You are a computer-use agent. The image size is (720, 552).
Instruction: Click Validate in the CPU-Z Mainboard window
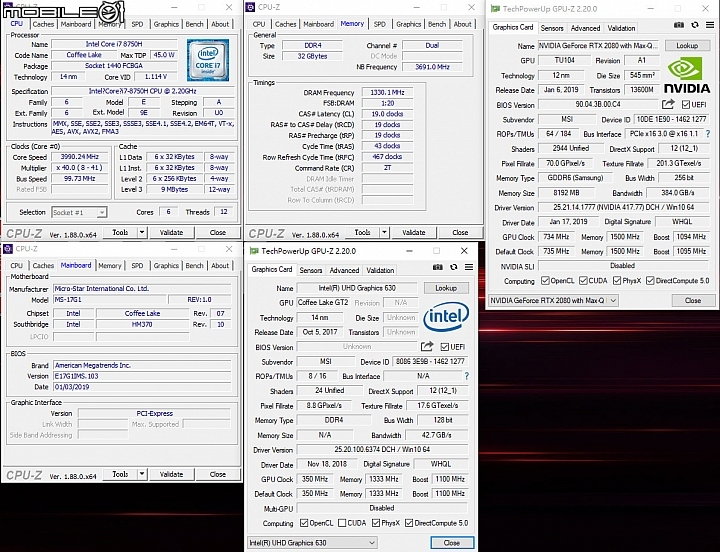171,474
